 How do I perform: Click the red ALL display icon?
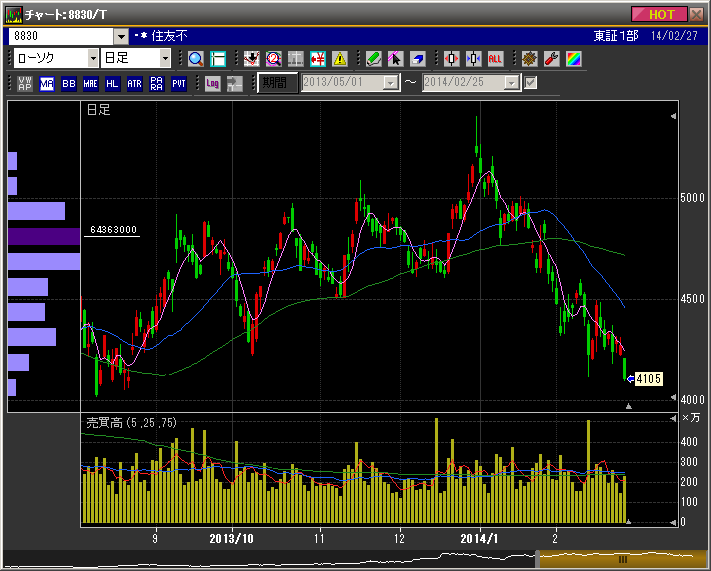tap(495, 59)
